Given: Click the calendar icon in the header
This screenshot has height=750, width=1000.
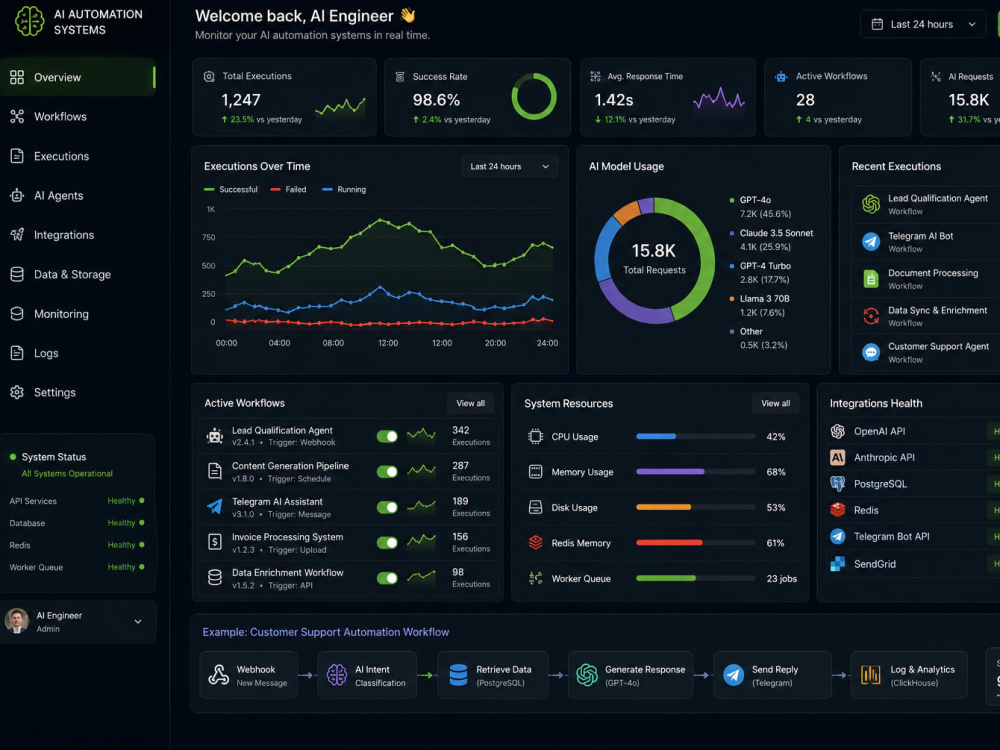Looking at the screenshot, I should 878,24.
